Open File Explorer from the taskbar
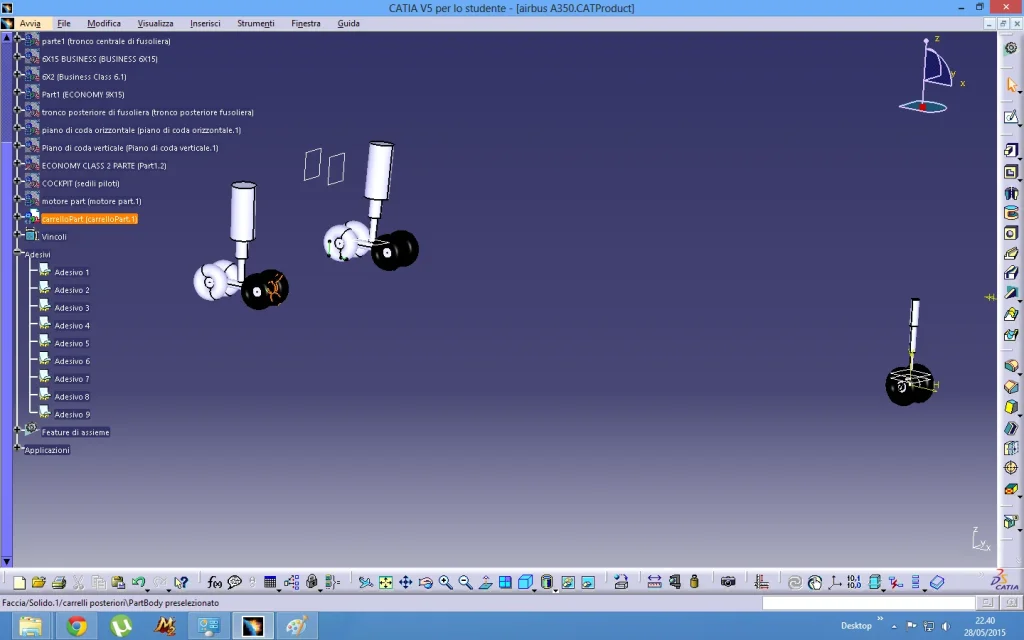 (31, 626)
